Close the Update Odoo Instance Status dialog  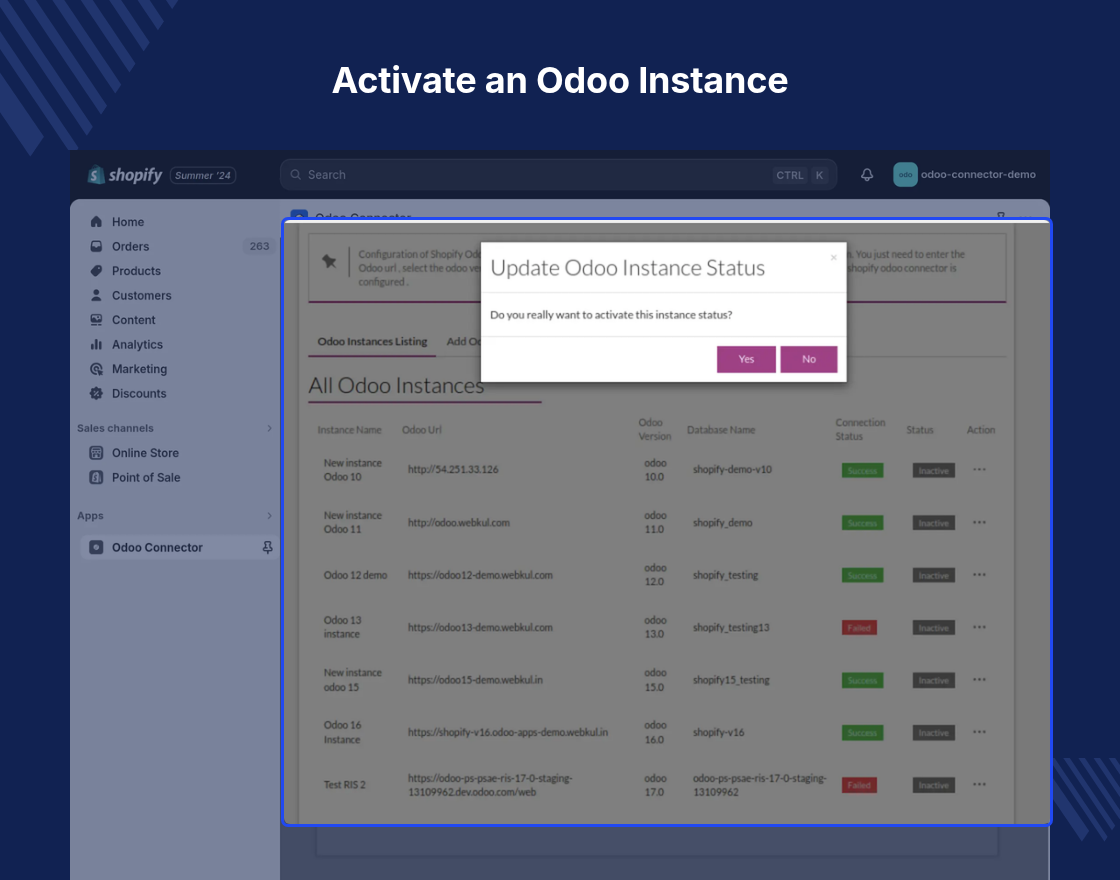pos(833,258)
